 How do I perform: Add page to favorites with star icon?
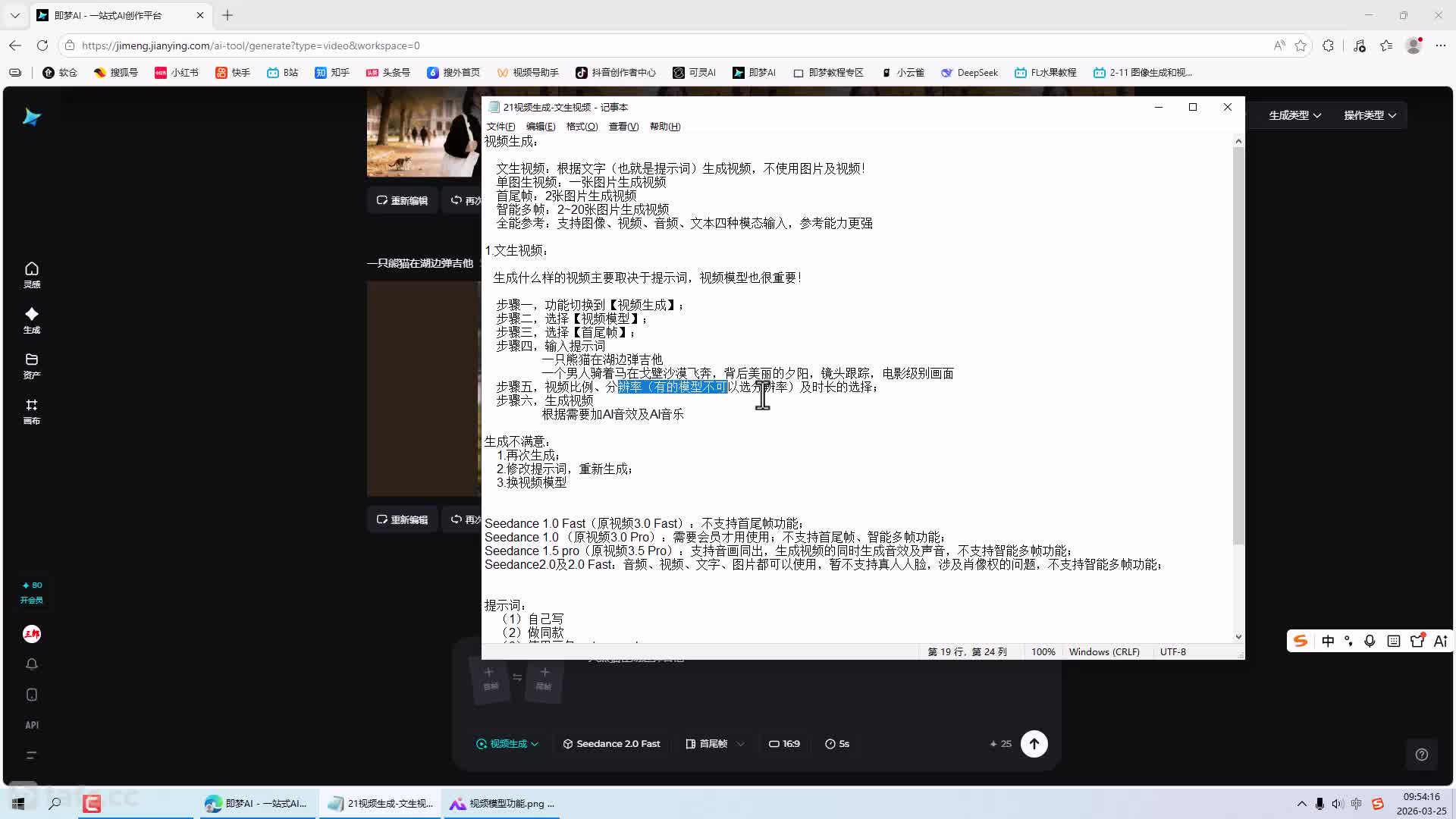point(1301,45)
